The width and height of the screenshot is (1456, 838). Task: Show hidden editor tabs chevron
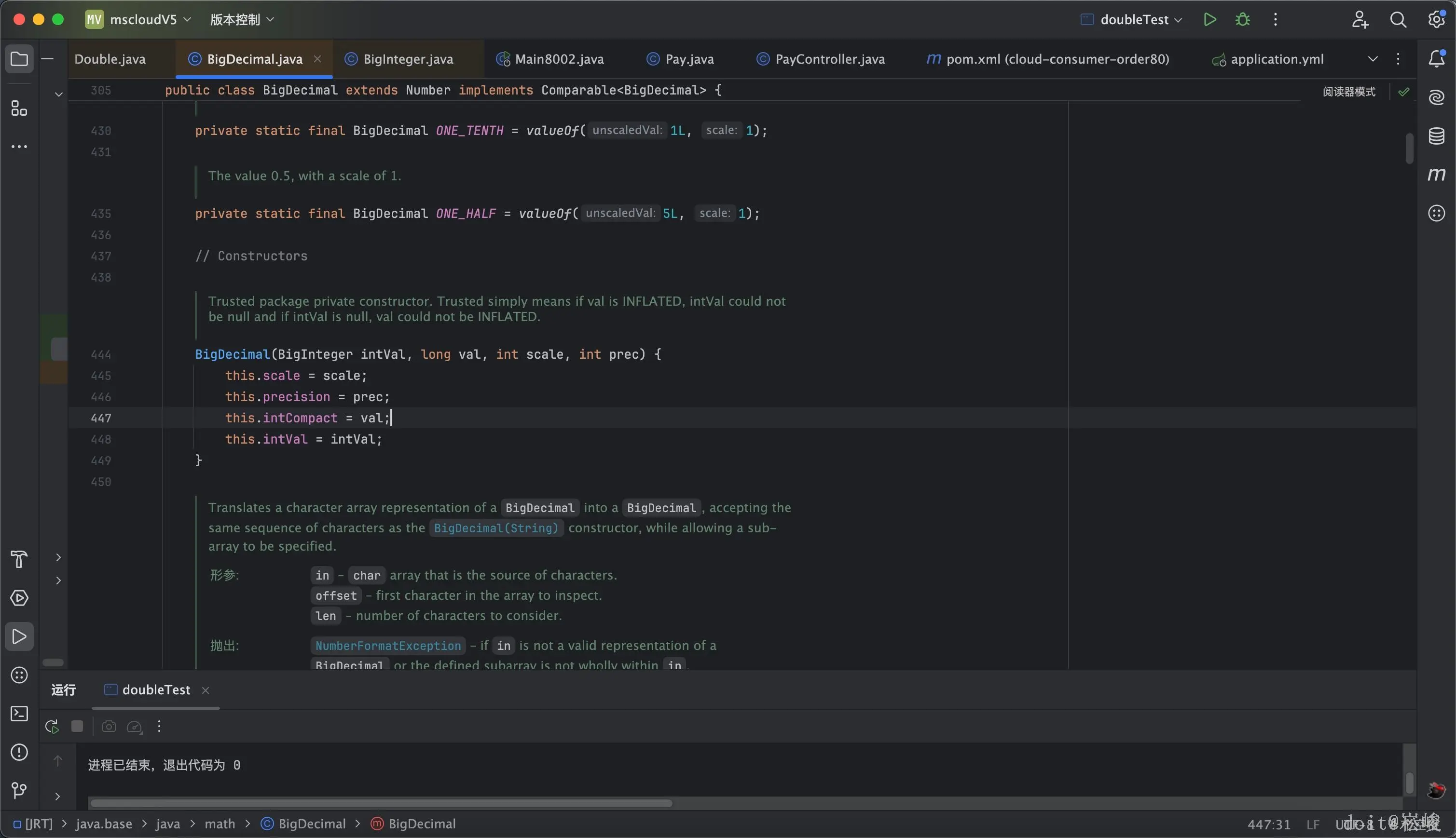(x=1373, y=59)
